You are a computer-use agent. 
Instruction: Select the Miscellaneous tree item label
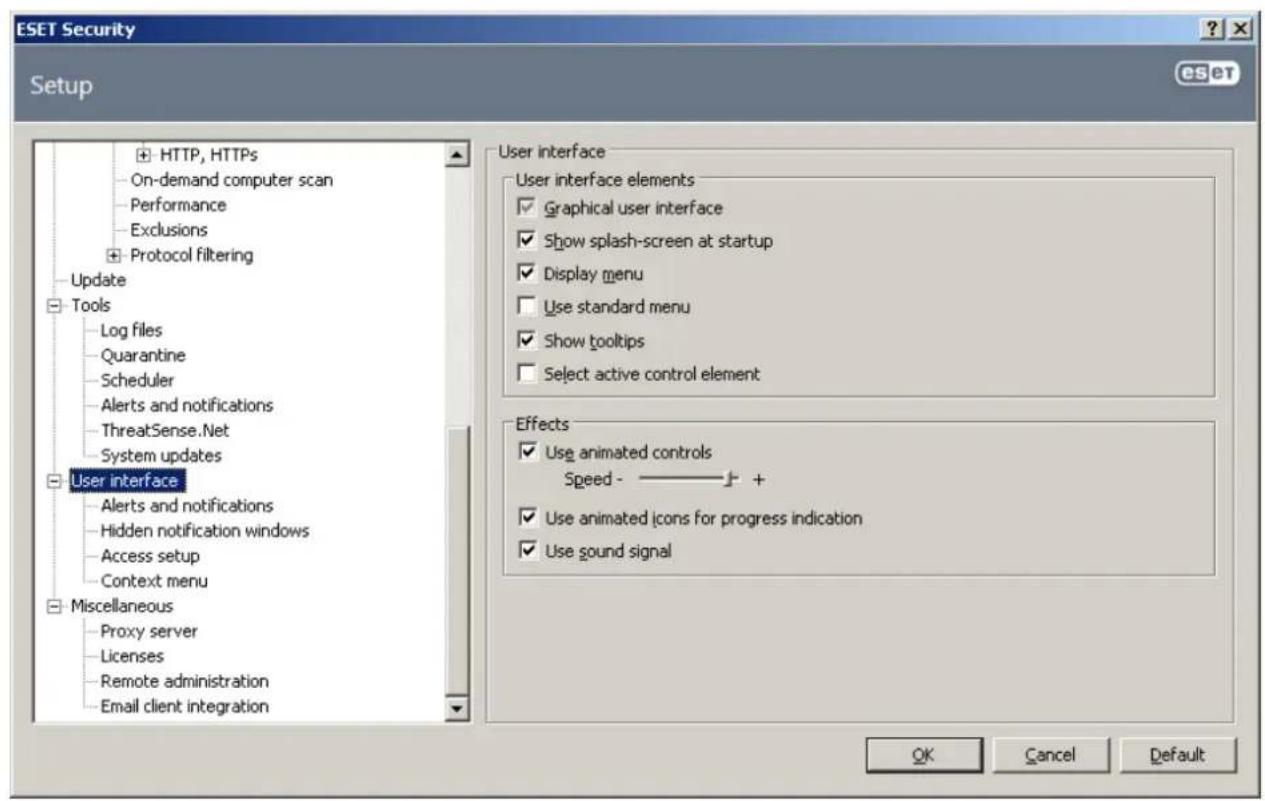(121, 606)
